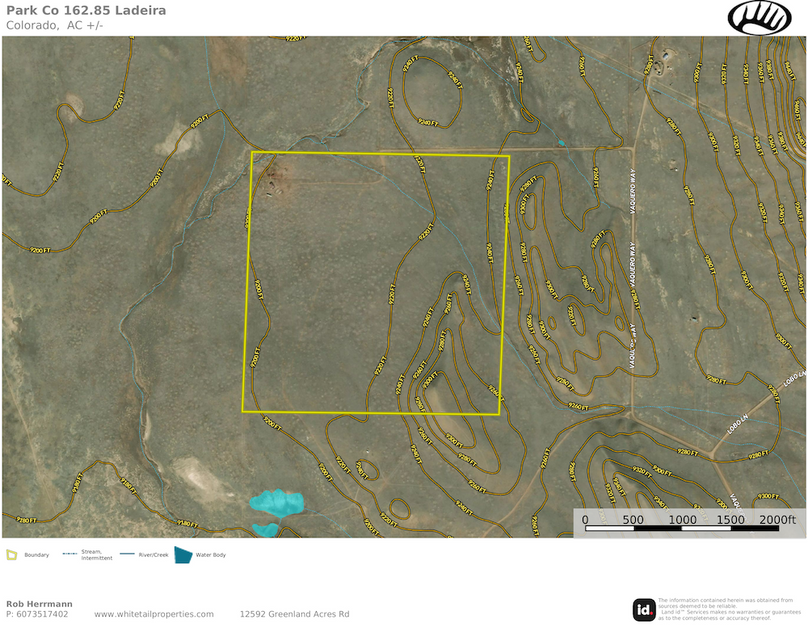Toggle the Boundary layer visibility
This screenshot has height=625, width=808.
[13, 556]
